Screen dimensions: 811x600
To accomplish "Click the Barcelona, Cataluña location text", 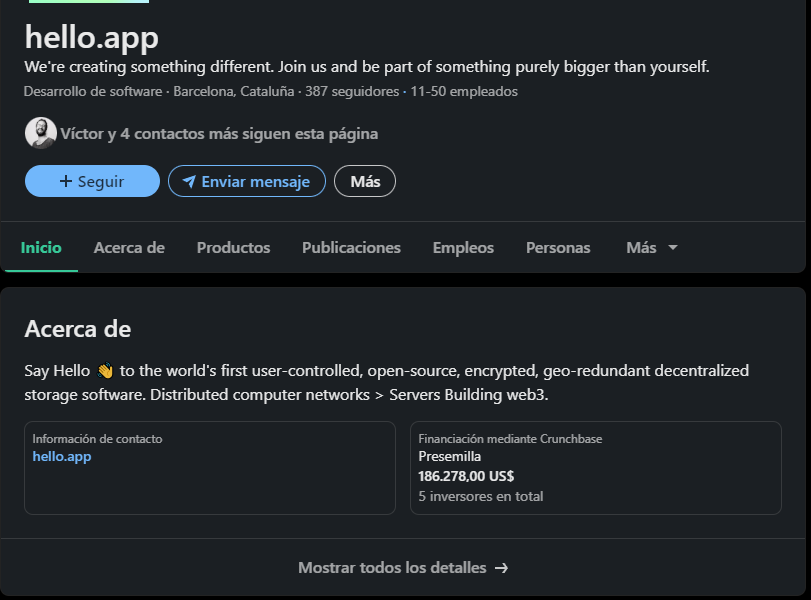I will (233, 92).
